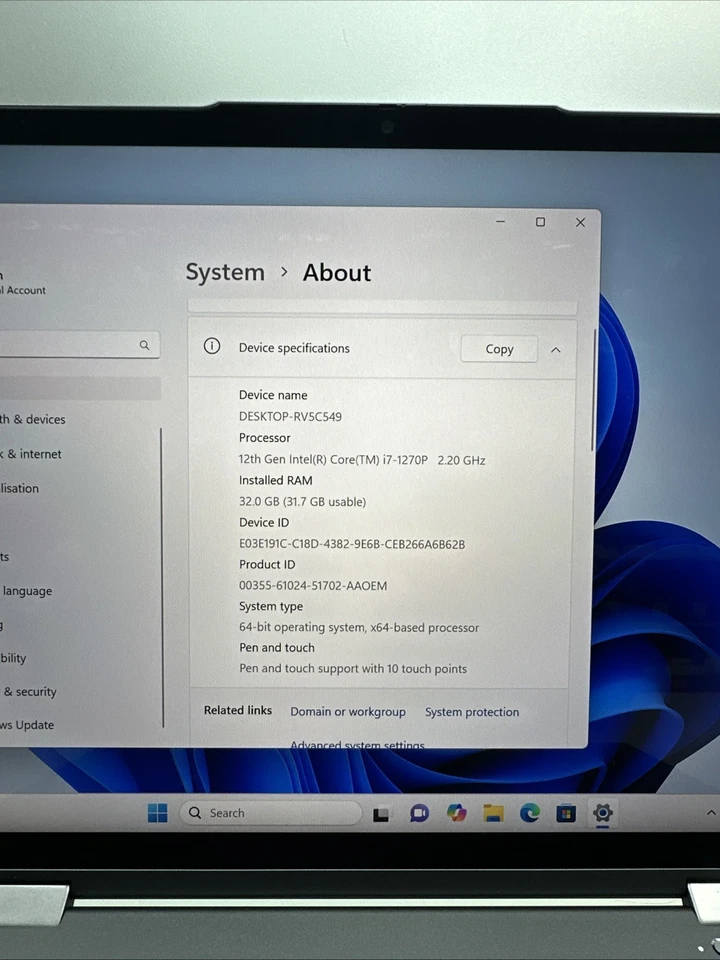
Task: Open Personalisation in sidebar
Action: click(x=20, y=488)
